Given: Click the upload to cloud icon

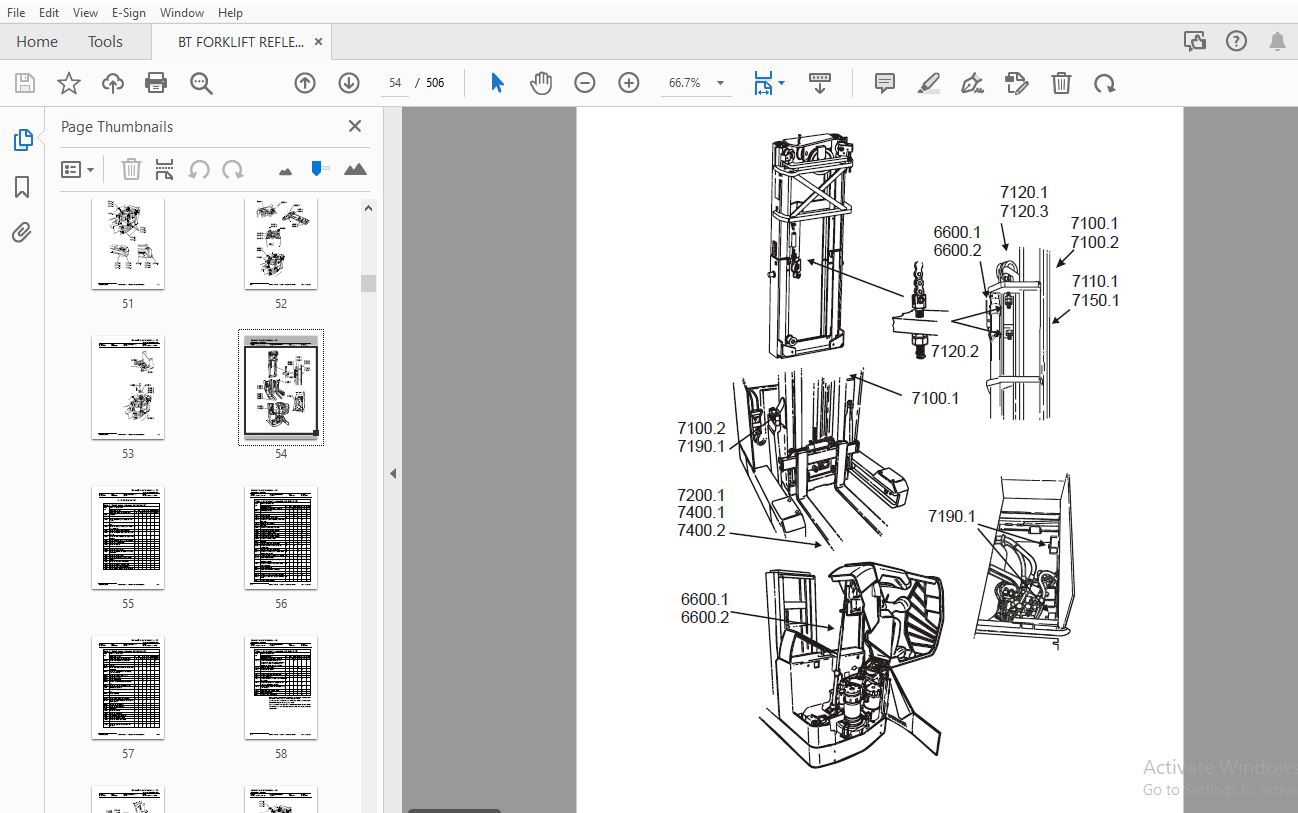Looking at the screenshot, I should [113, 83].
